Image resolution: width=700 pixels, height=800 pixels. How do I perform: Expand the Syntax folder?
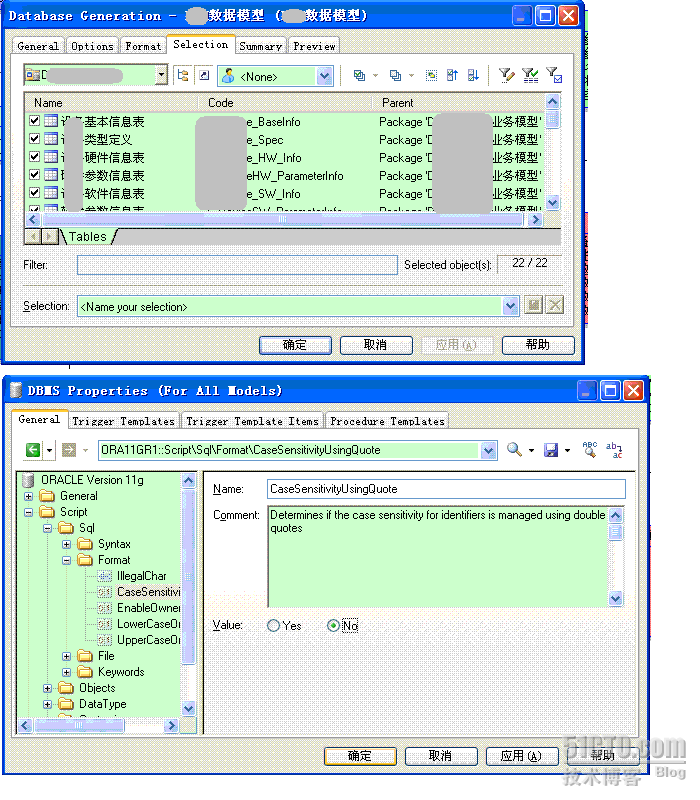(66, 544)
